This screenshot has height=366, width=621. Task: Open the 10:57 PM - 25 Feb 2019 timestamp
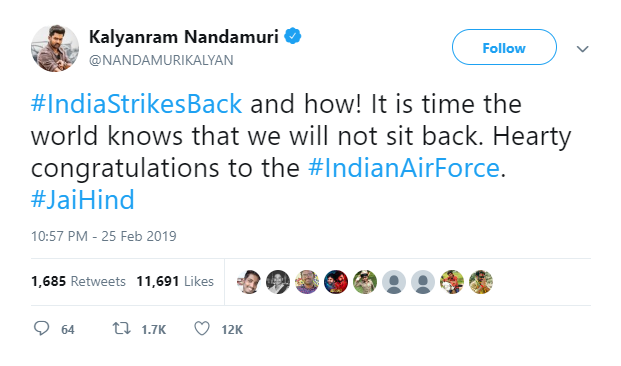click(x=104, y=236)
